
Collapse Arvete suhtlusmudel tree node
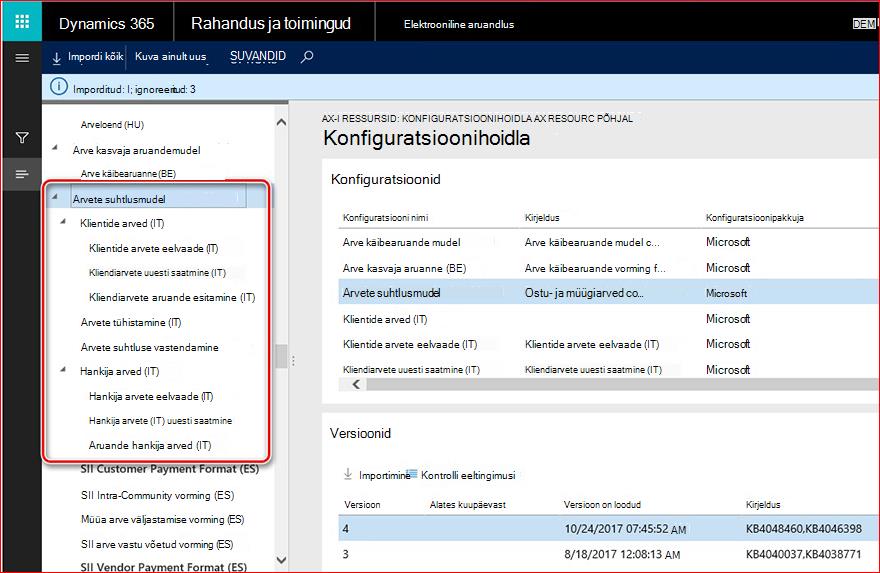(55, 197)
